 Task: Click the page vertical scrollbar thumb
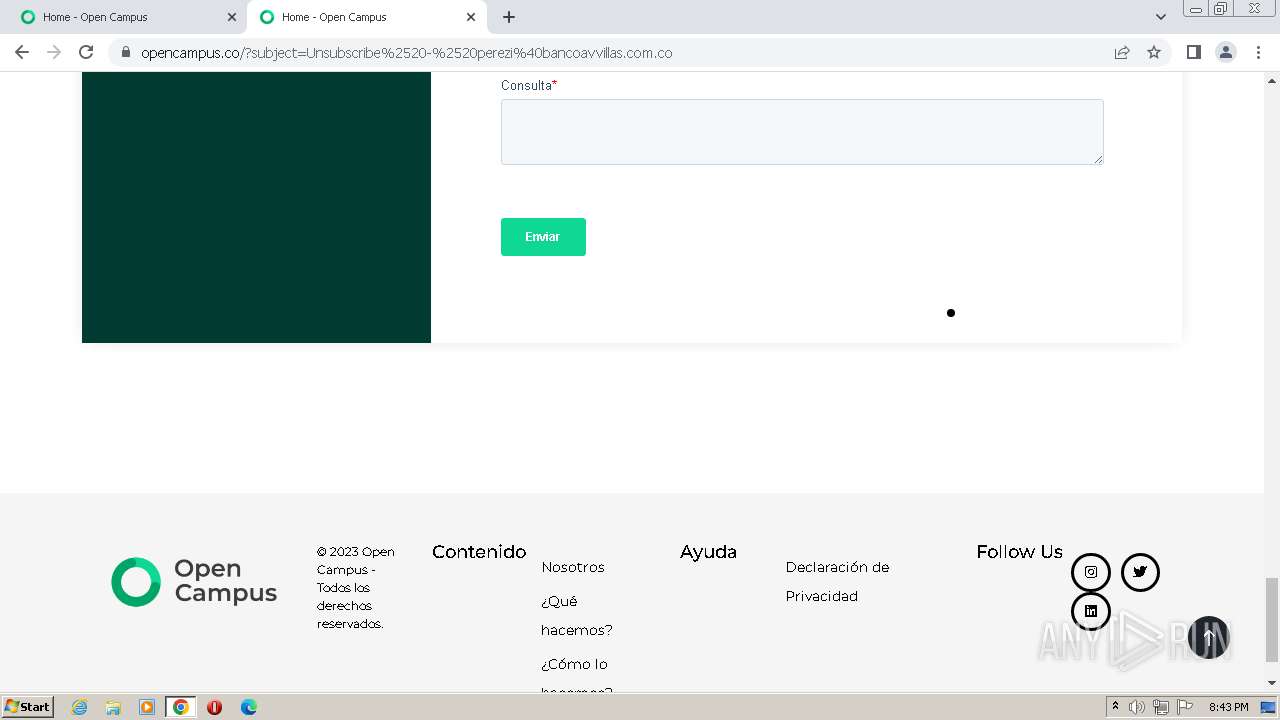click(1272, 620)
